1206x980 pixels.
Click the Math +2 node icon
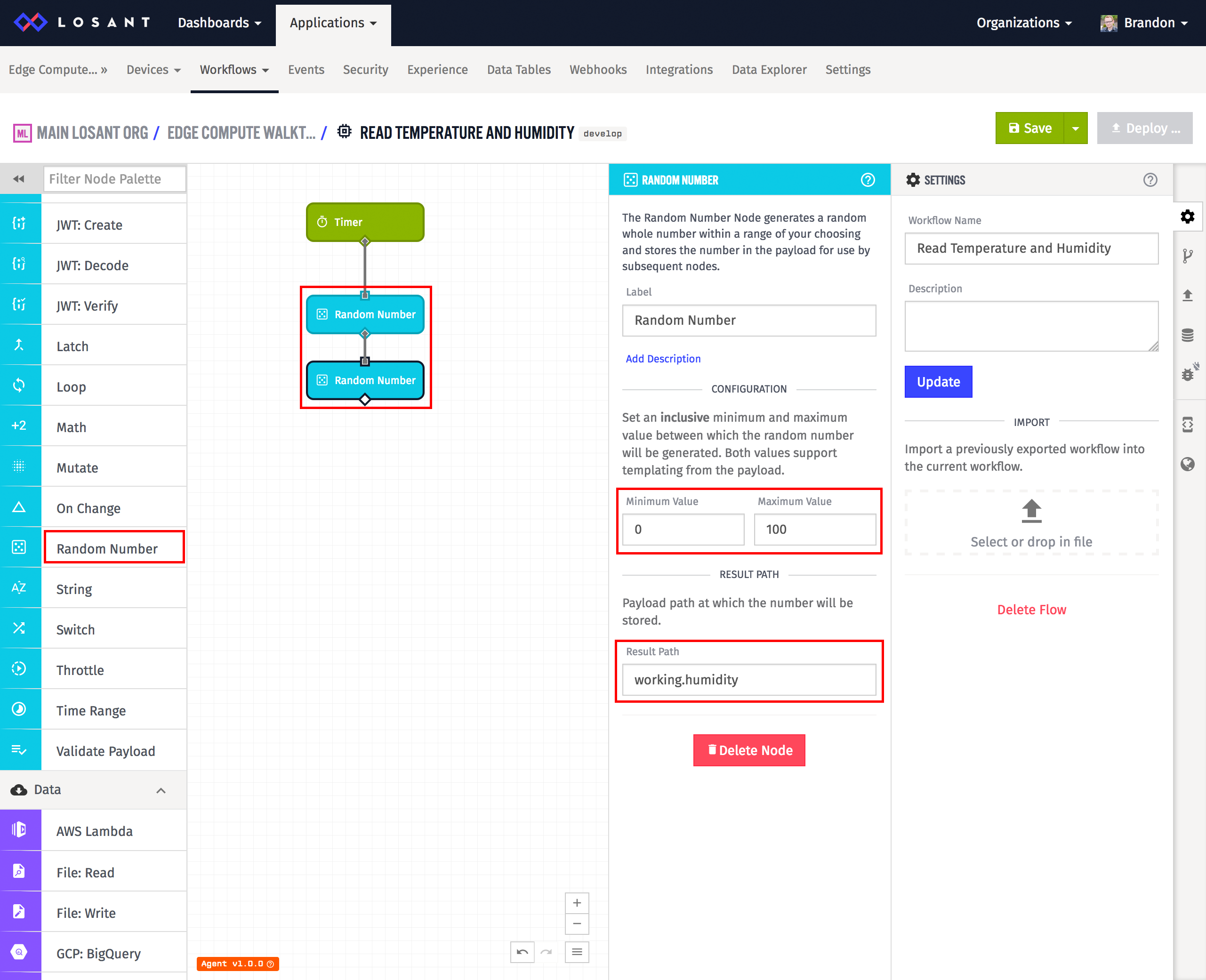click(x=20, y=426)
